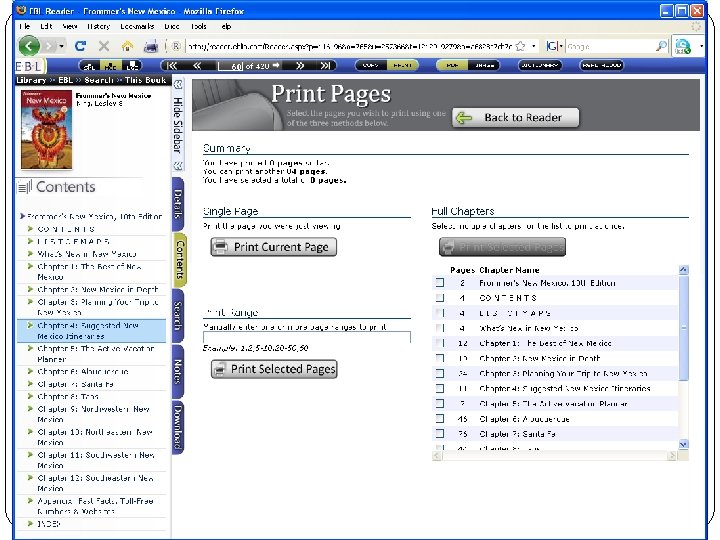Click the magnifier icon in the Google search box
The height and width of the screenshot is (540, 720).
(x=661, y=46)
